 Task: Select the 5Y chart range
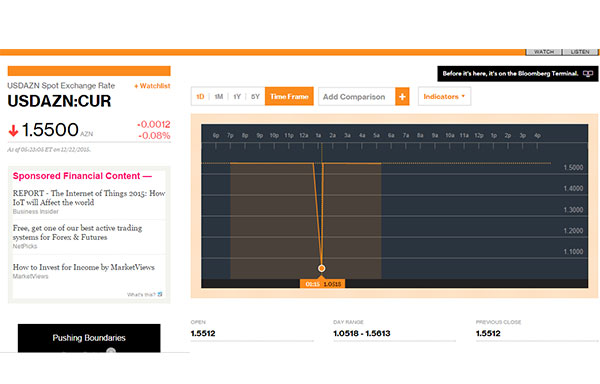pos(255,97)
